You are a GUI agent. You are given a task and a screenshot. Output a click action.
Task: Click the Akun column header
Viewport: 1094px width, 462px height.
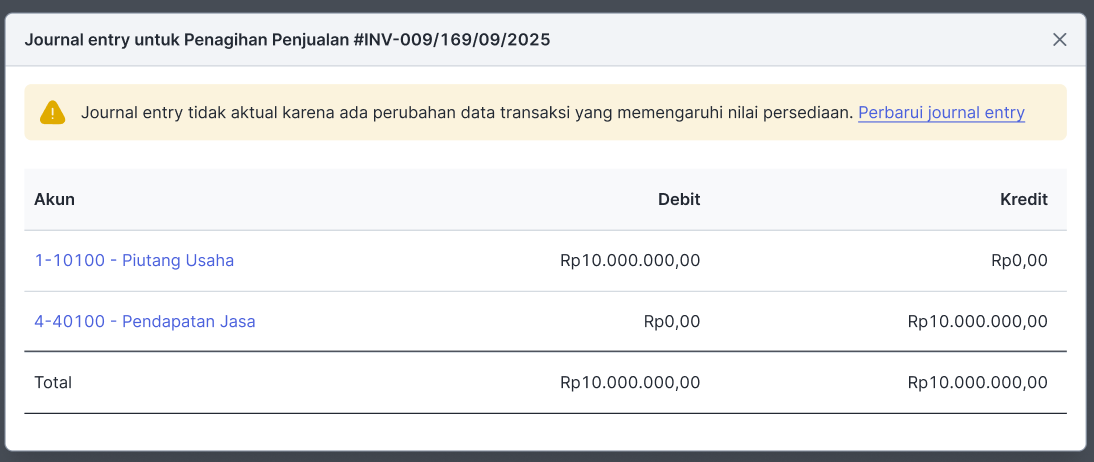coord(54,200)
